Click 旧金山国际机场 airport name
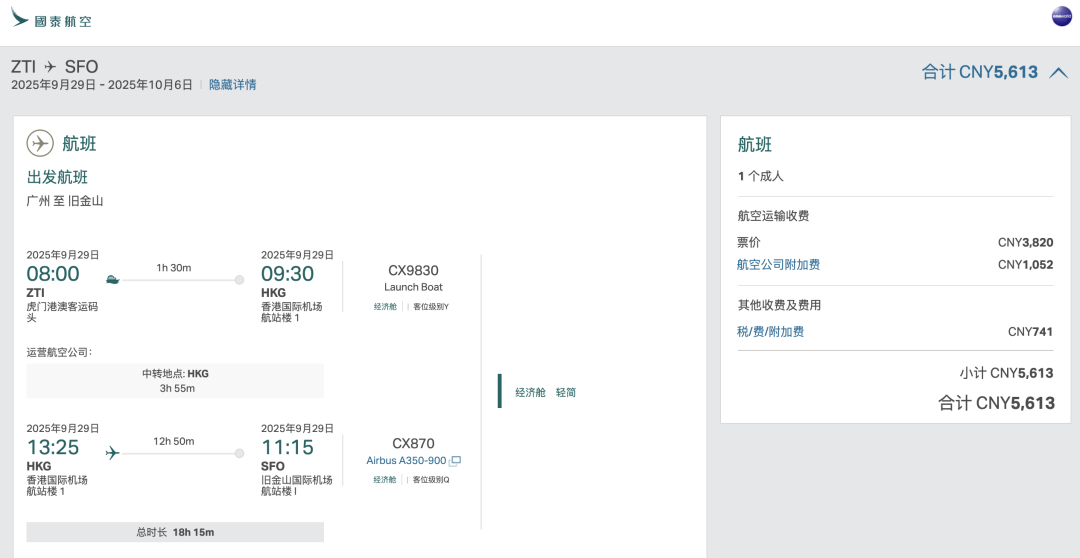The image size is (1080, 558). (x=296, y=479)
